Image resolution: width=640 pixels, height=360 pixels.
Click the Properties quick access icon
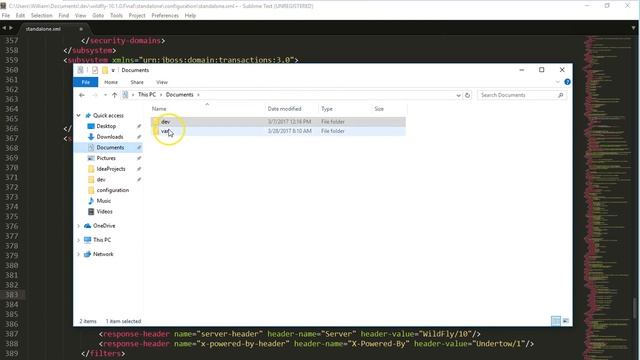pyautogui.click(x=95, y=70)
